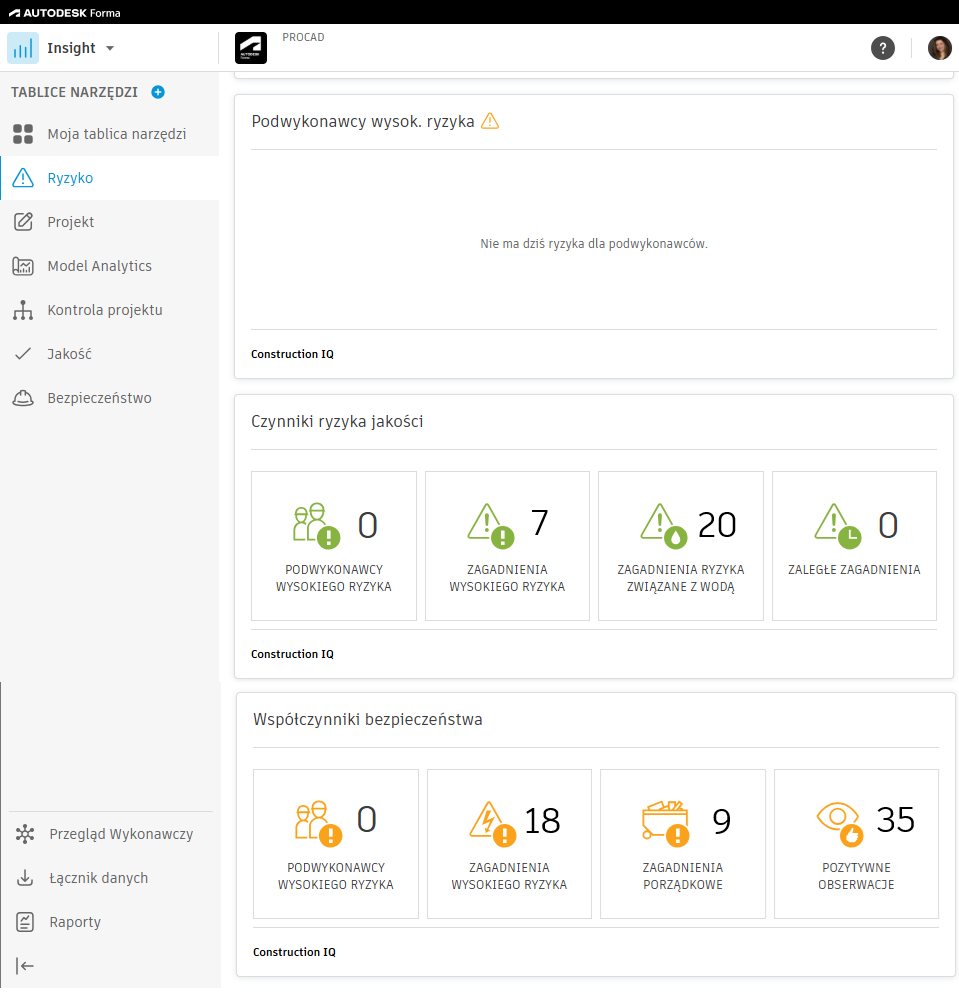Click the Model Analytics chart icon
This screenshot has height=1000, width=959.
click(x=23, y=266)
